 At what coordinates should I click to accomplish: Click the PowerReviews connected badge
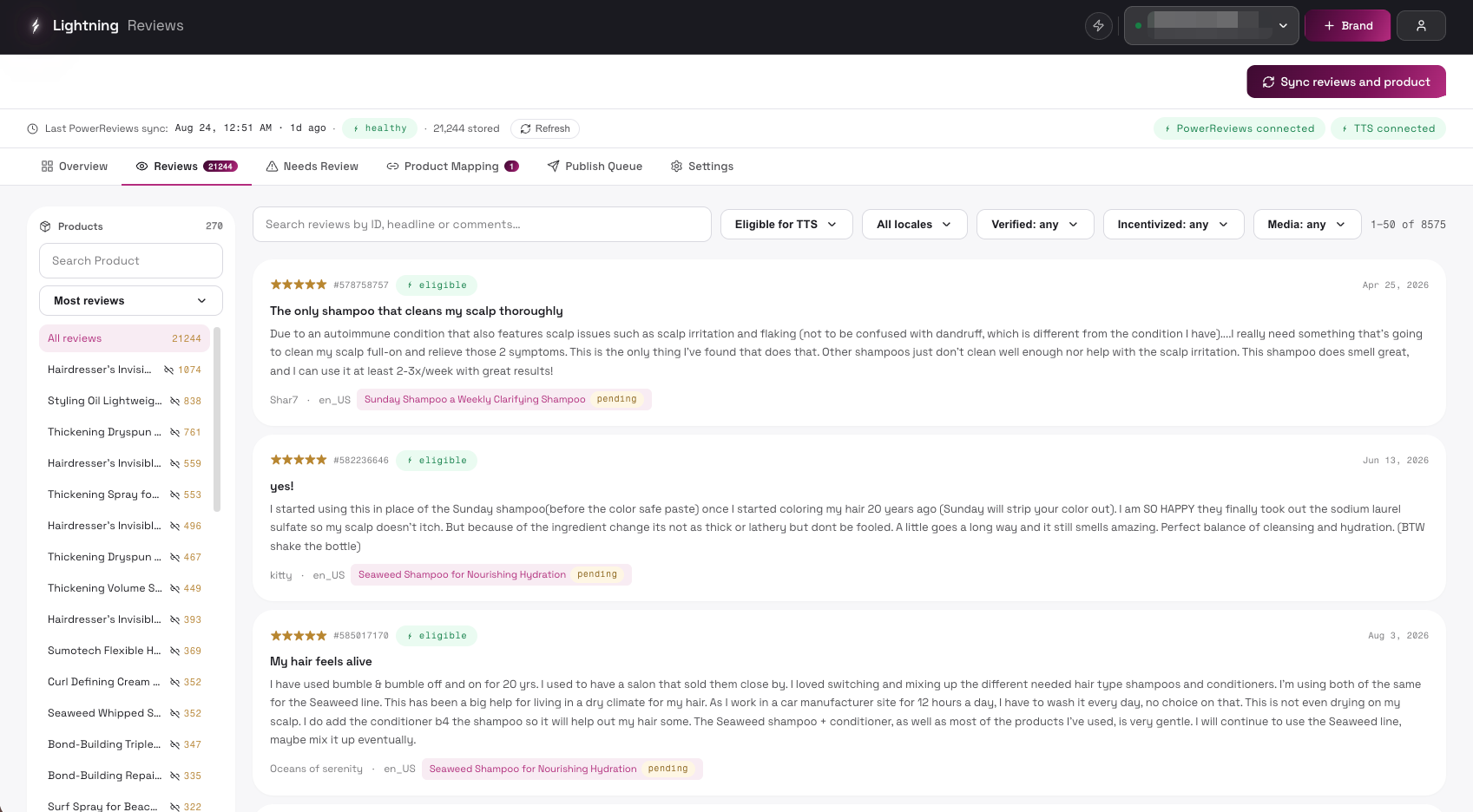[x=1239, y=128]
